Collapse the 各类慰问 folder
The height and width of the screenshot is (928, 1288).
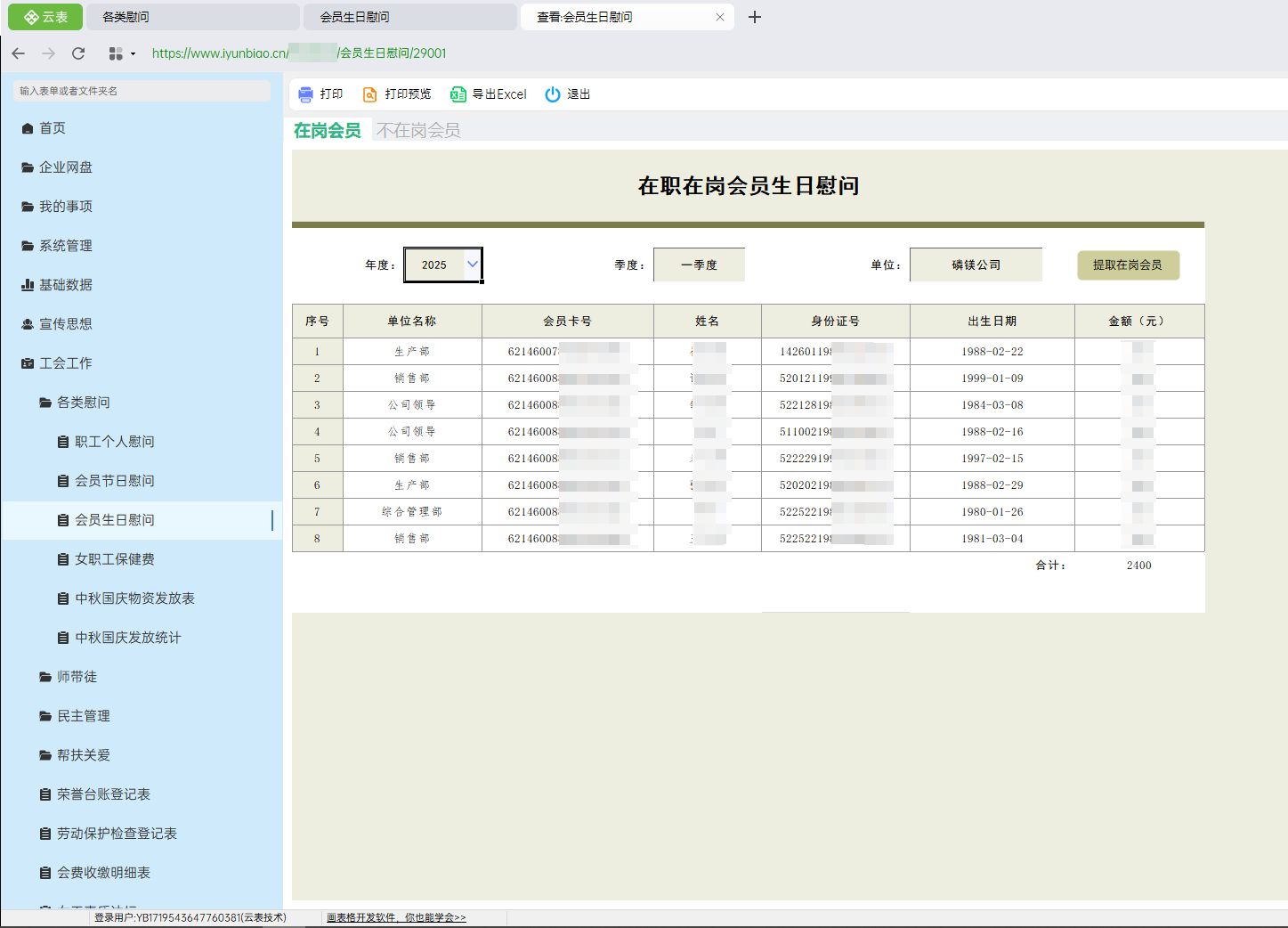coord(83,403)
